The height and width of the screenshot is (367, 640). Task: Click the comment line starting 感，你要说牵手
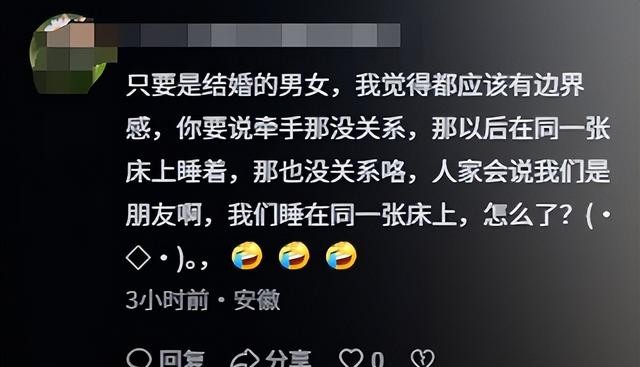368,129
